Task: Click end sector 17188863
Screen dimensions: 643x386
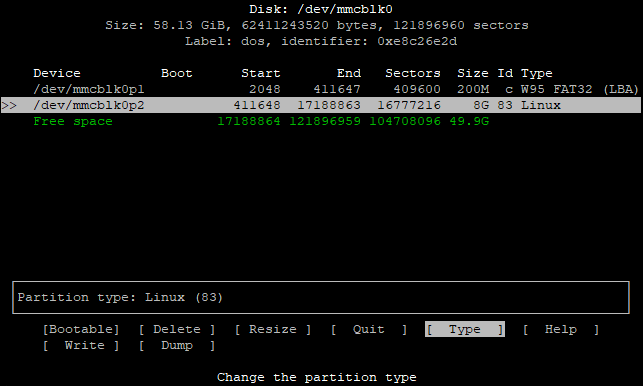Action: pos(329,105)
